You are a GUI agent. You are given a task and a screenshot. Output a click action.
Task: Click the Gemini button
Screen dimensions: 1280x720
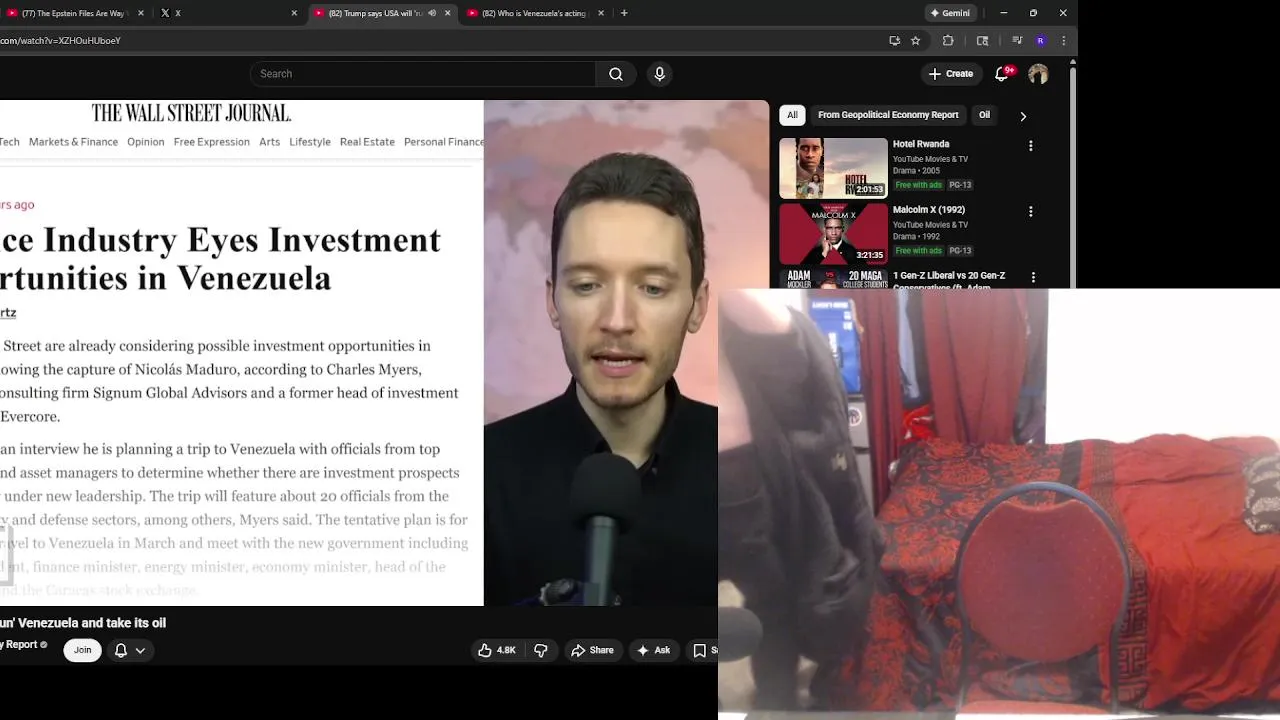tap(950, 13)
